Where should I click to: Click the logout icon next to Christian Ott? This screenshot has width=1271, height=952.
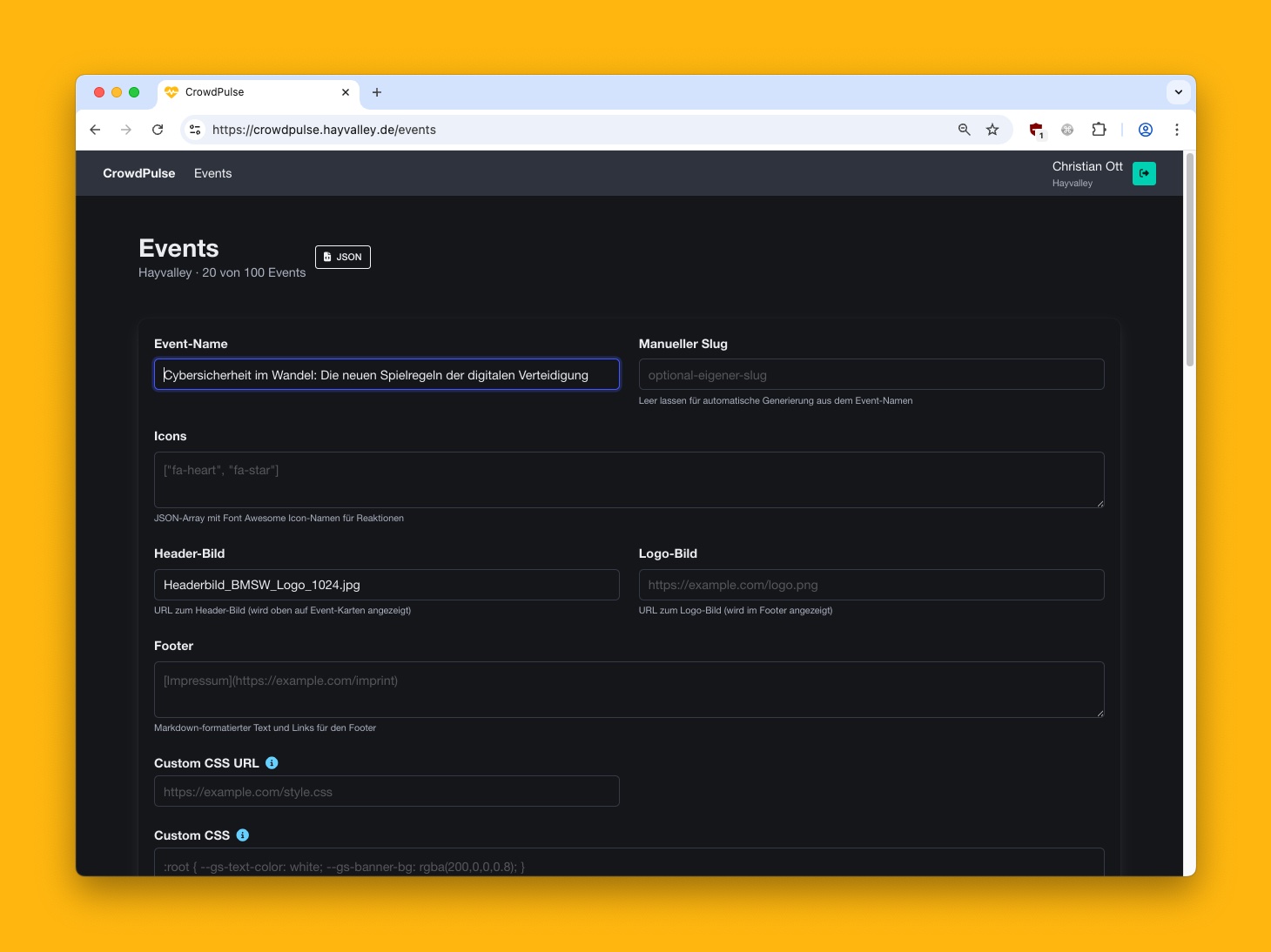(x=1144, y=173)
